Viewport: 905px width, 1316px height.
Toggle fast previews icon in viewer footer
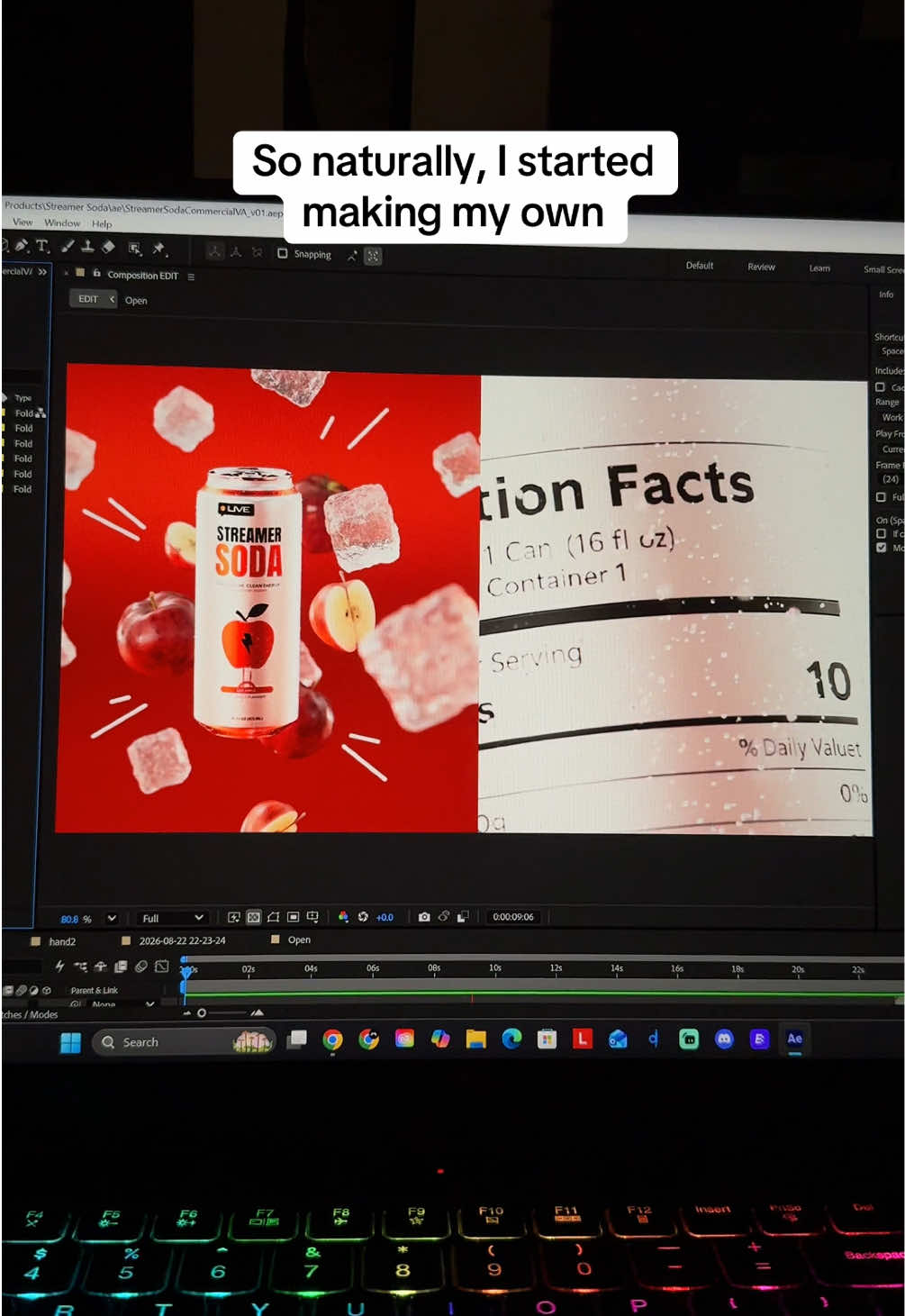tap(234, 917)
